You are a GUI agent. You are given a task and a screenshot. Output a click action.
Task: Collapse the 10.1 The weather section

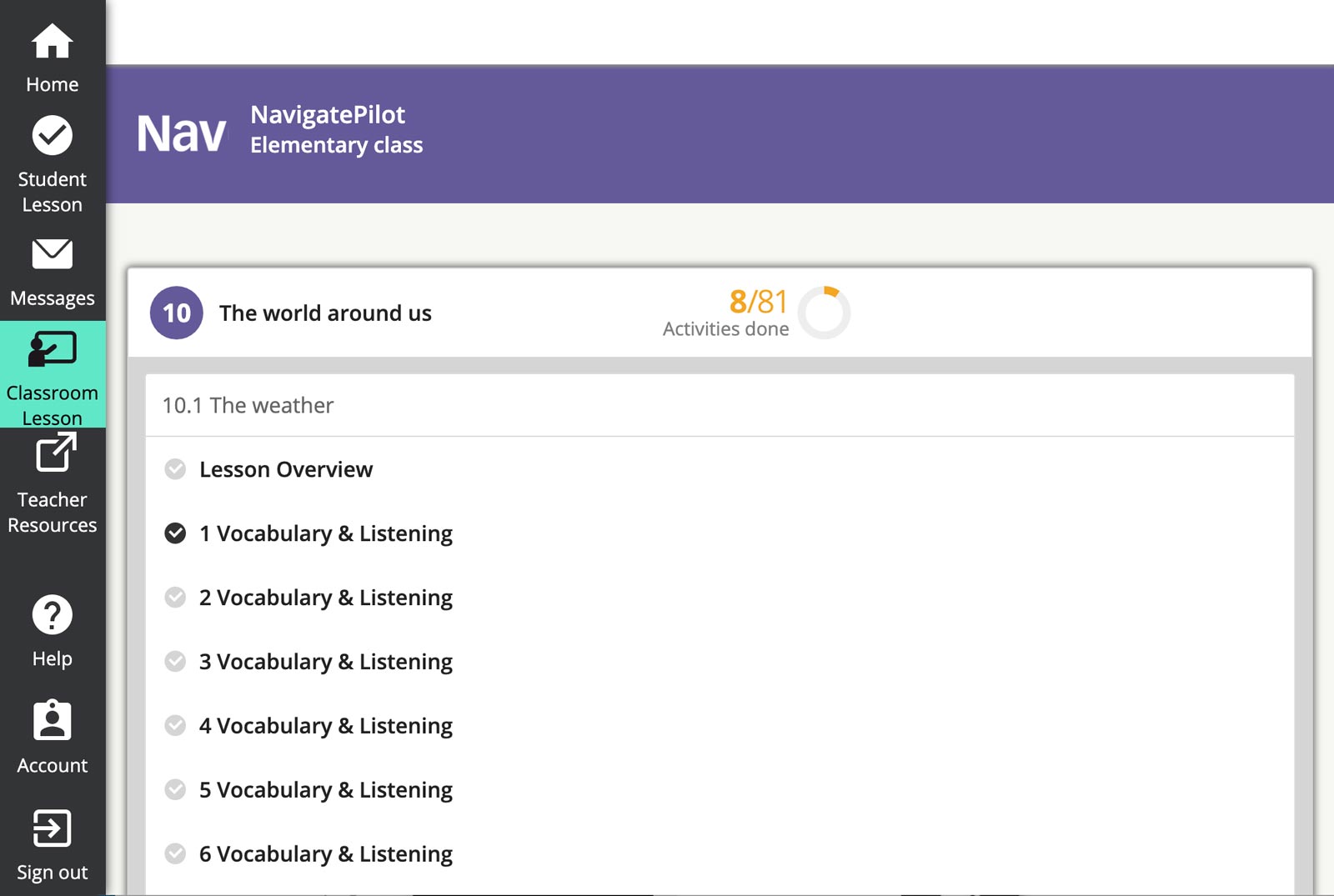click(248, 406)
